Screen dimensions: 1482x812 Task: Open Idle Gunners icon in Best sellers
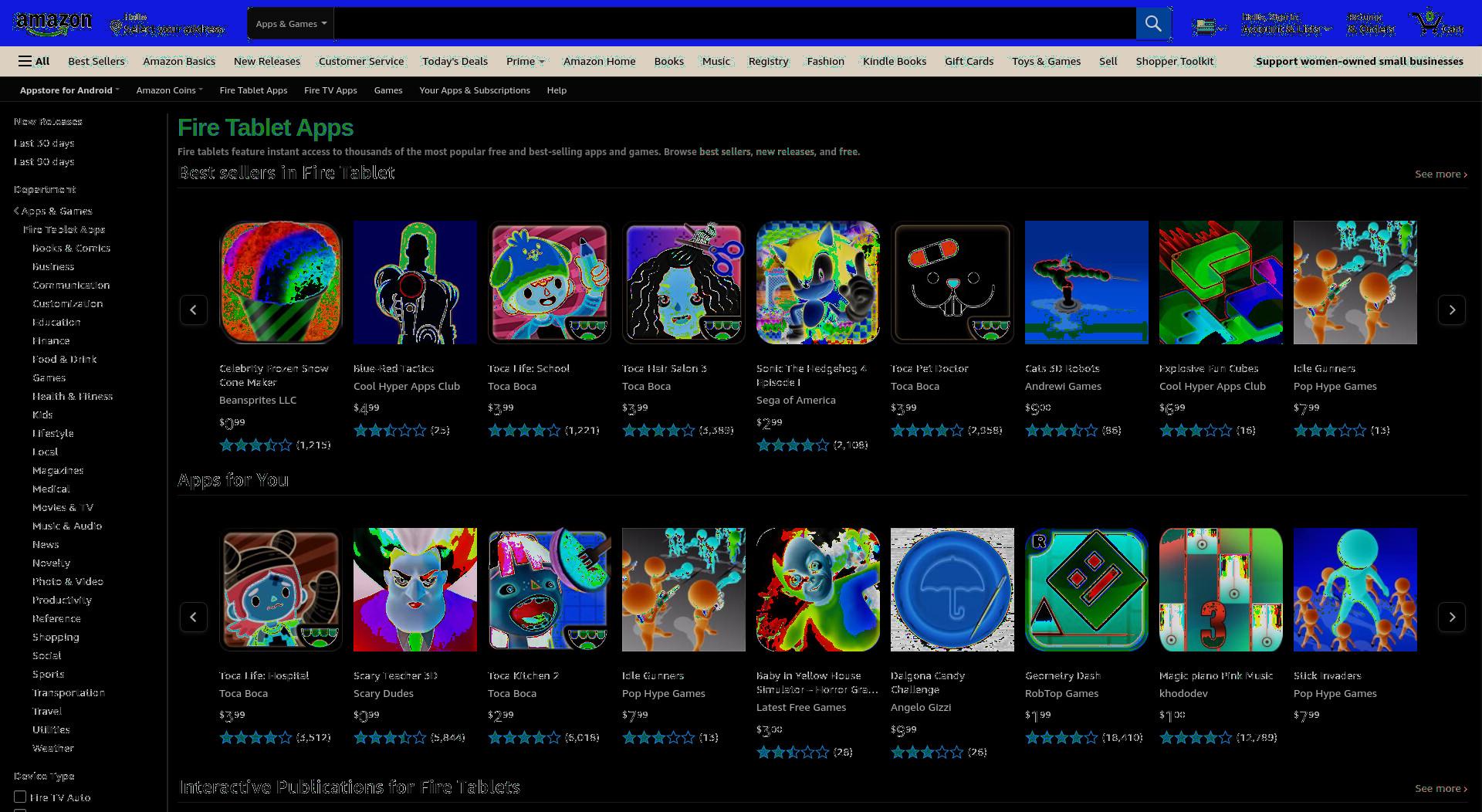click(x=1355, y=283)
